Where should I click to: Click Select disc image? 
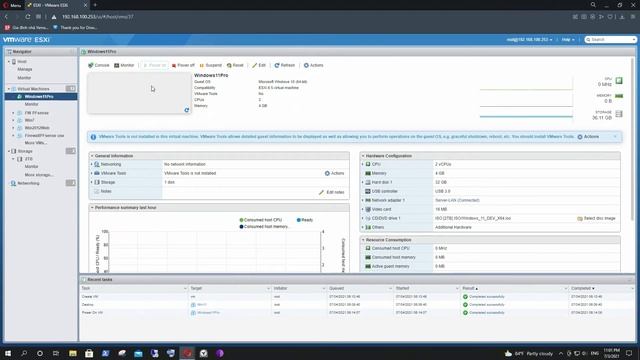[596, 218]
